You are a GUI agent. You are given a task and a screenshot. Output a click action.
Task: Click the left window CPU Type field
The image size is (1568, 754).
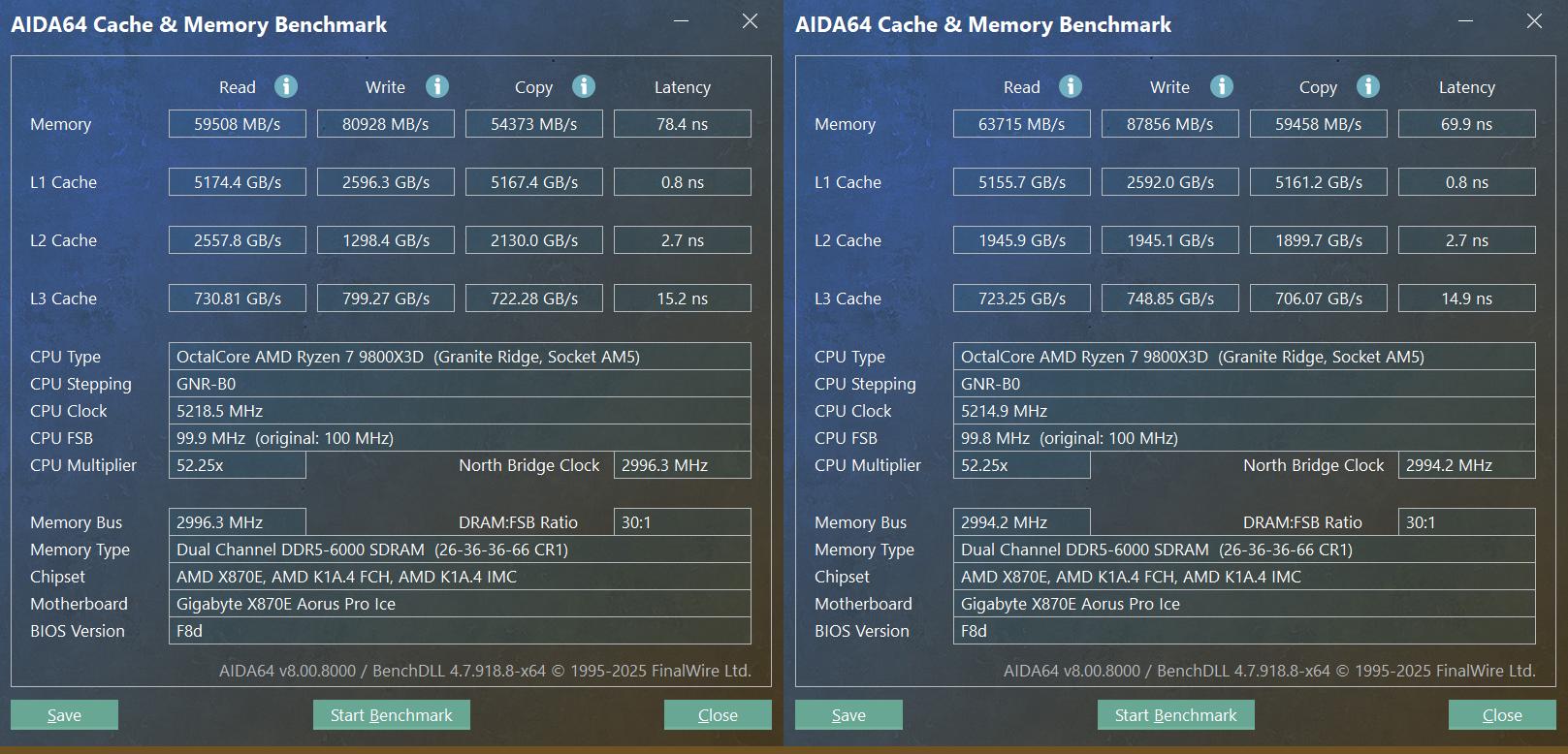460,357
